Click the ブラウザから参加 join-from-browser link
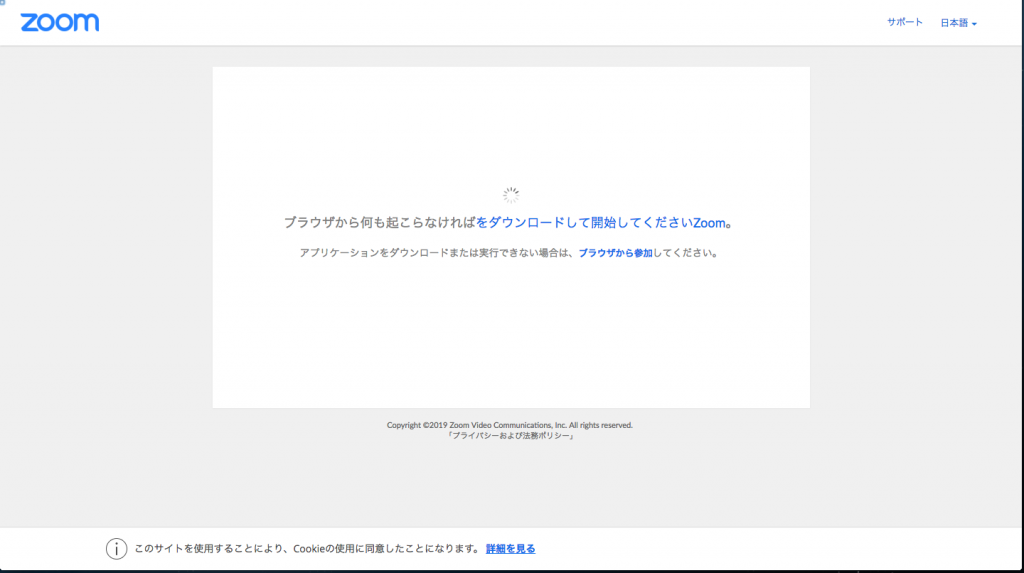 [x=615, y=253]
